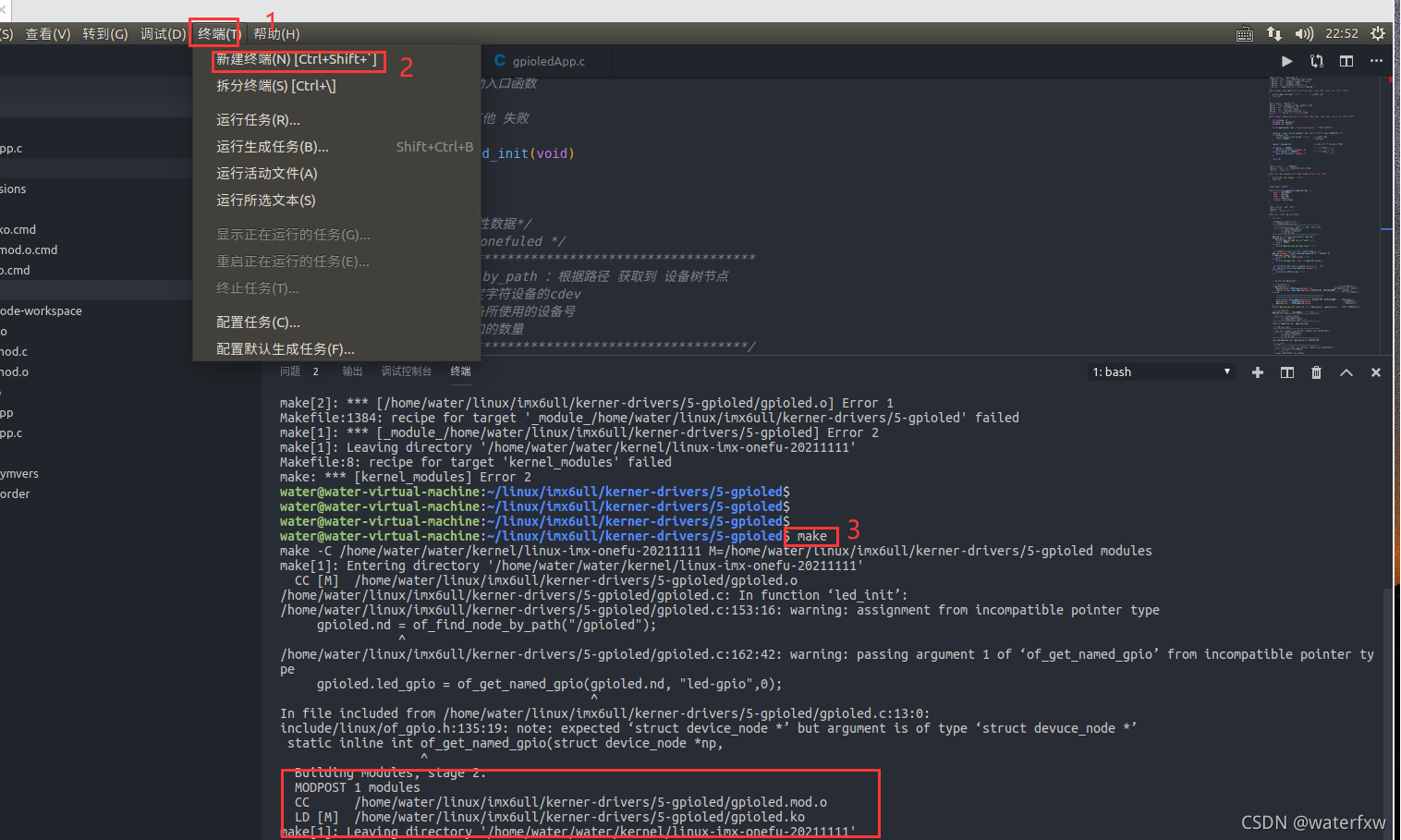Open the 调试(D) menu
1401x840 pixels.
(163, 34)
